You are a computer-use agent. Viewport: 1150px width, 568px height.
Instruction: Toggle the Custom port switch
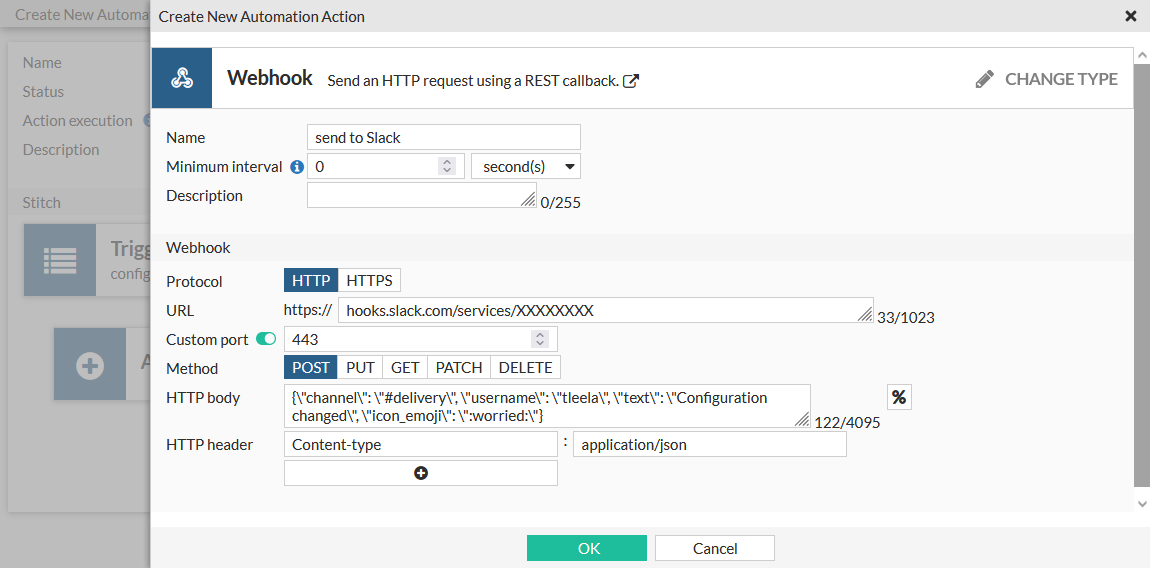(x=266, y=339)
